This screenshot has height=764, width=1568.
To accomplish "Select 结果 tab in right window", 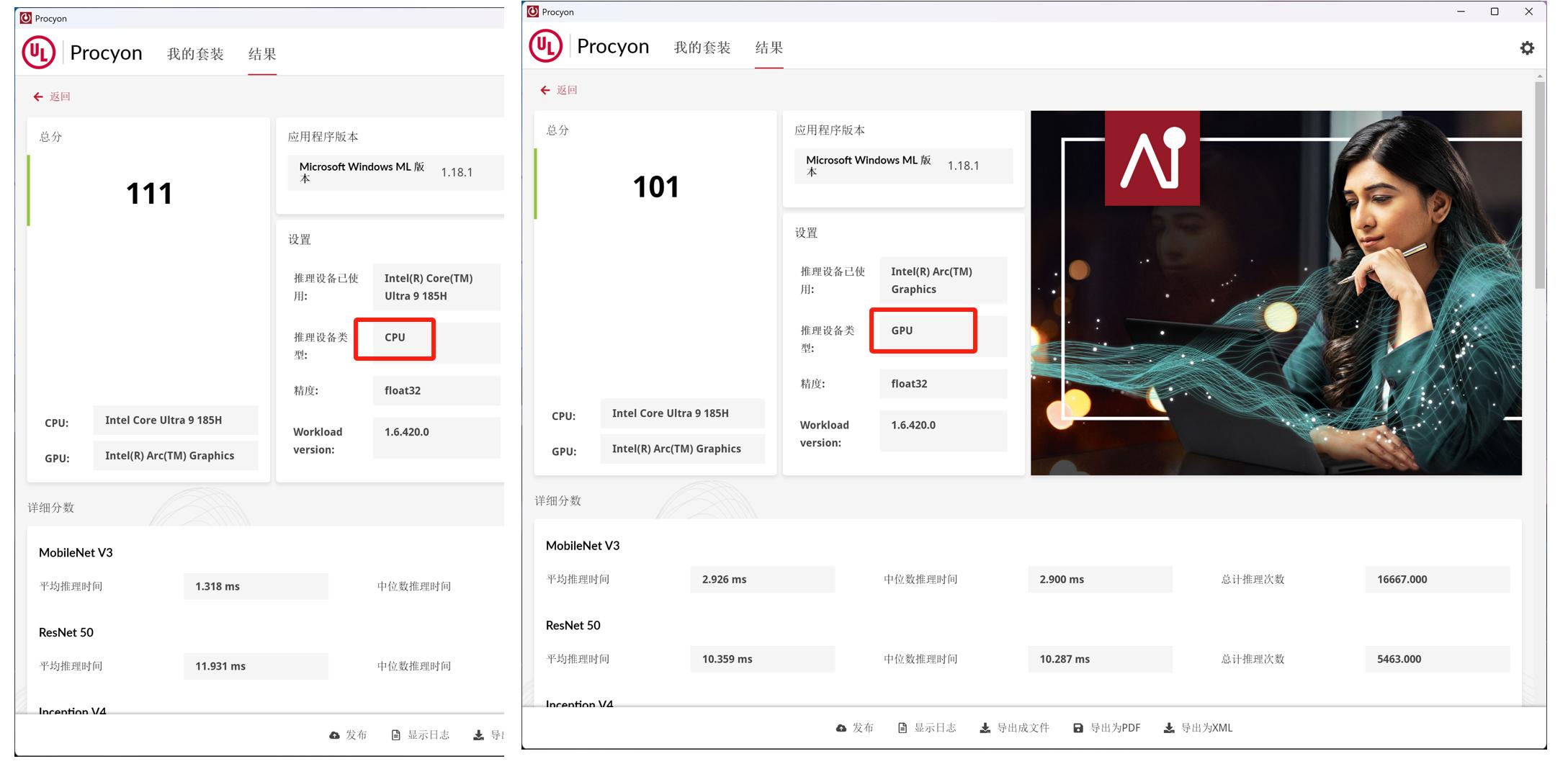I will coord(769,48).
